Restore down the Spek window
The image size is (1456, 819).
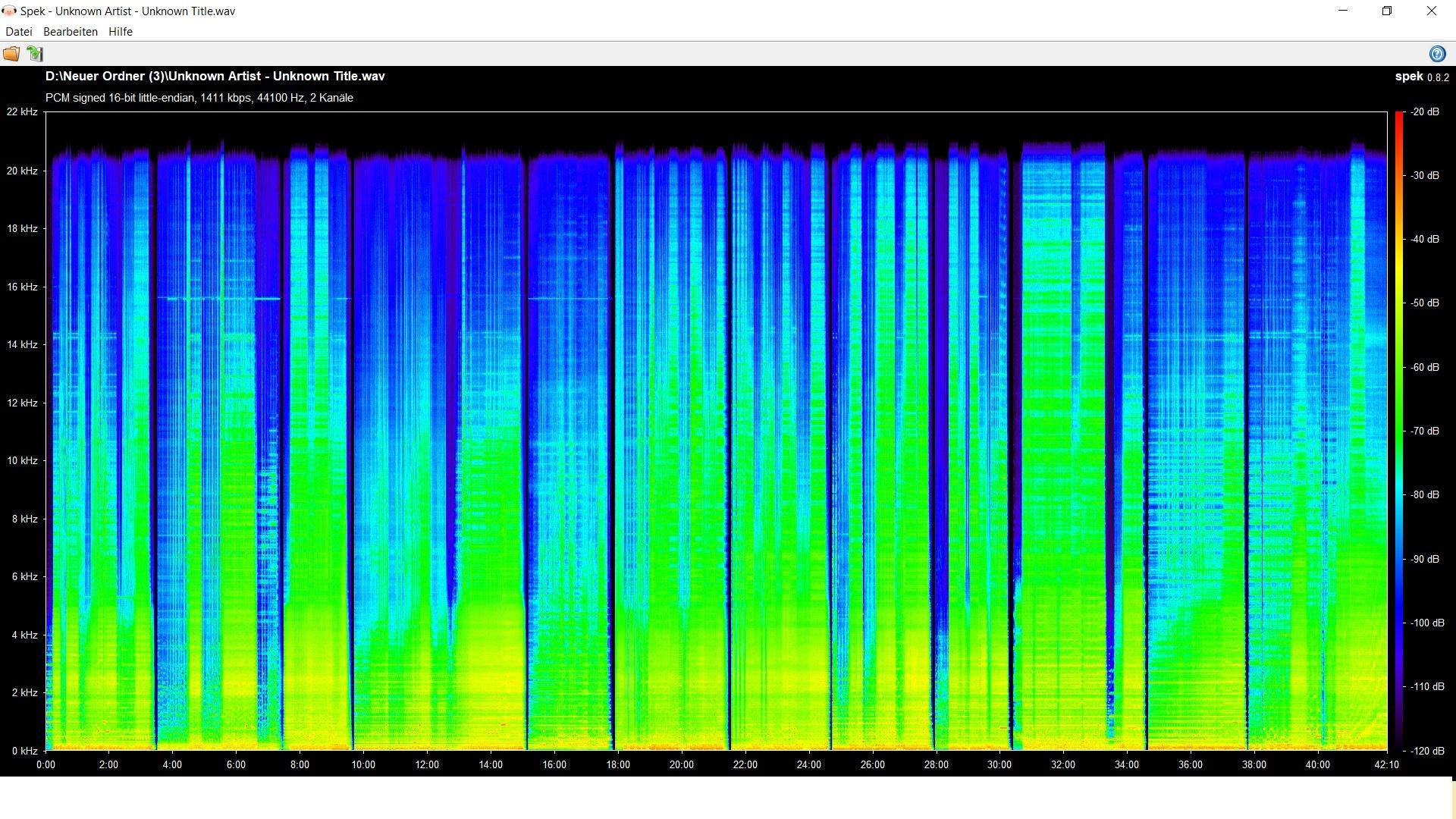1387,11
